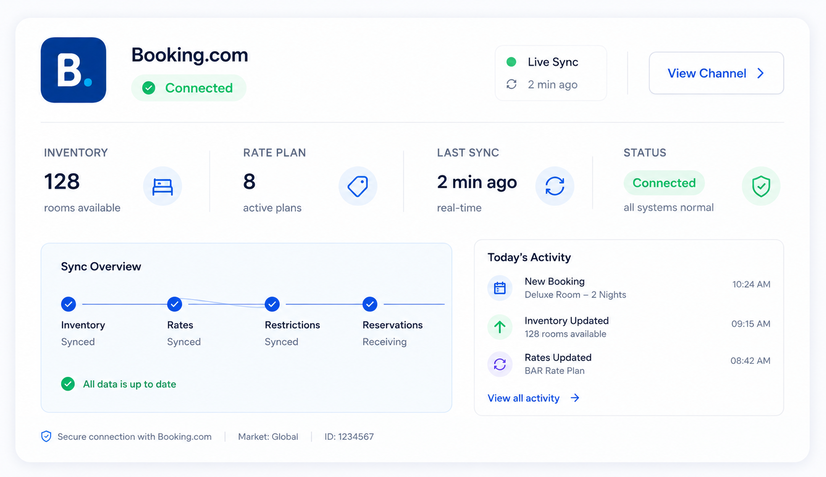826x477 pixels.
Task: Click the chevron arrow in View Channel
Action: pyautogui.click(x=760, y=73)
